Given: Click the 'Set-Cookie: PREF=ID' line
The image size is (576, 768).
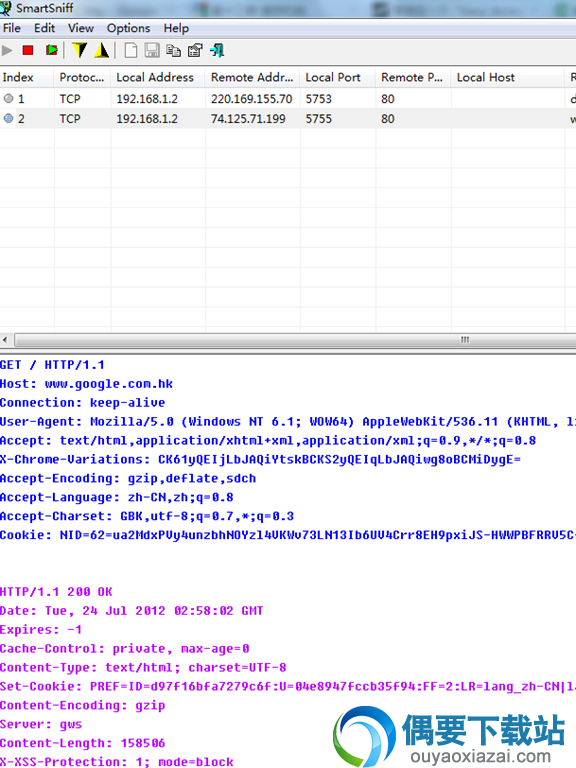Looking at the screenshot, I should point(288,687).
